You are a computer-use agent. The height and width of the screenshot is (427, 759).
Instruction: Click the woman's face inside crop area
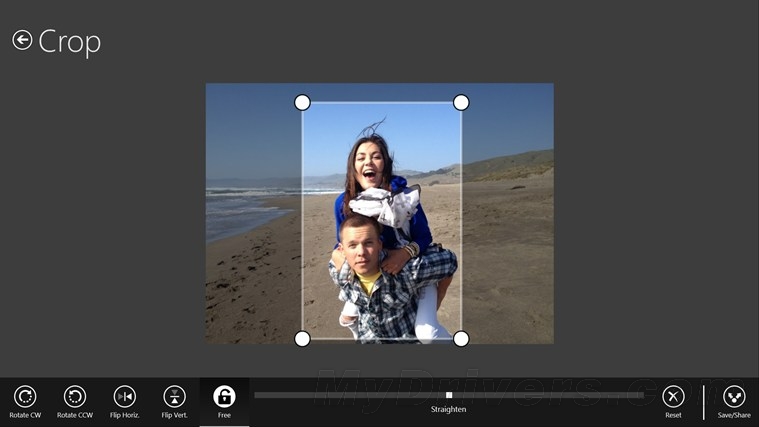click(x=368, y=165)
